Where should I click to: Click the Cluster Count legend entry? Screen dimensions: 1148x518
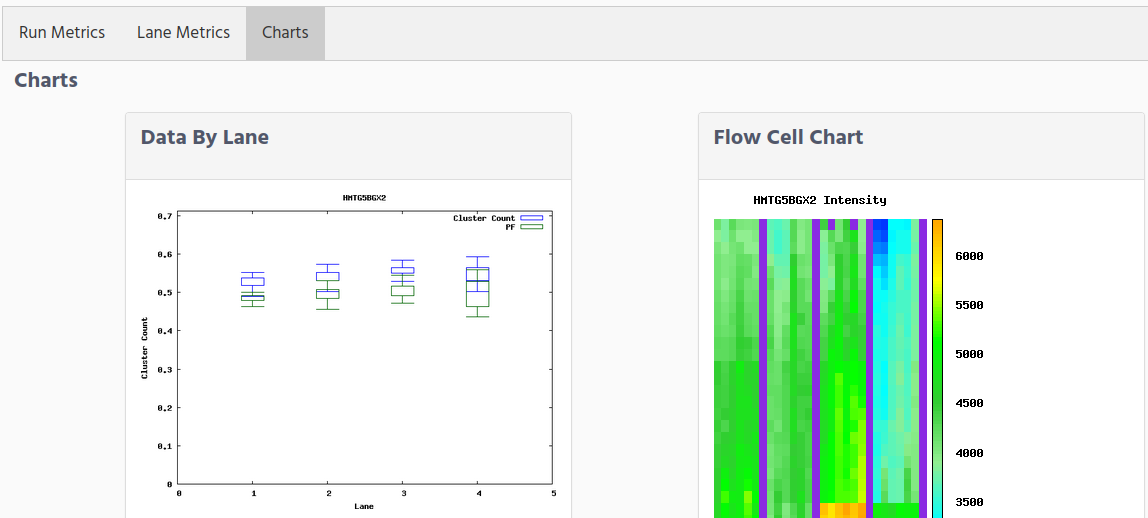click(x=498, y=218)
